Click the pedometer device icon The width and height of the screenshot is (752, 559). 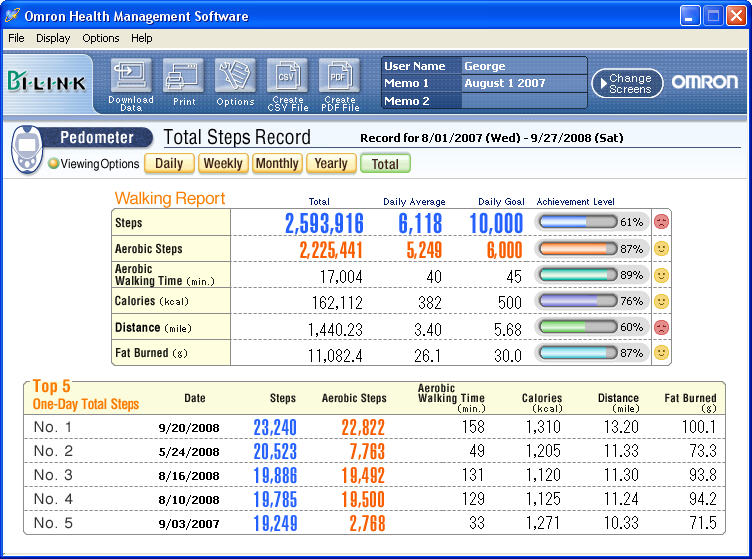(26, 151)
